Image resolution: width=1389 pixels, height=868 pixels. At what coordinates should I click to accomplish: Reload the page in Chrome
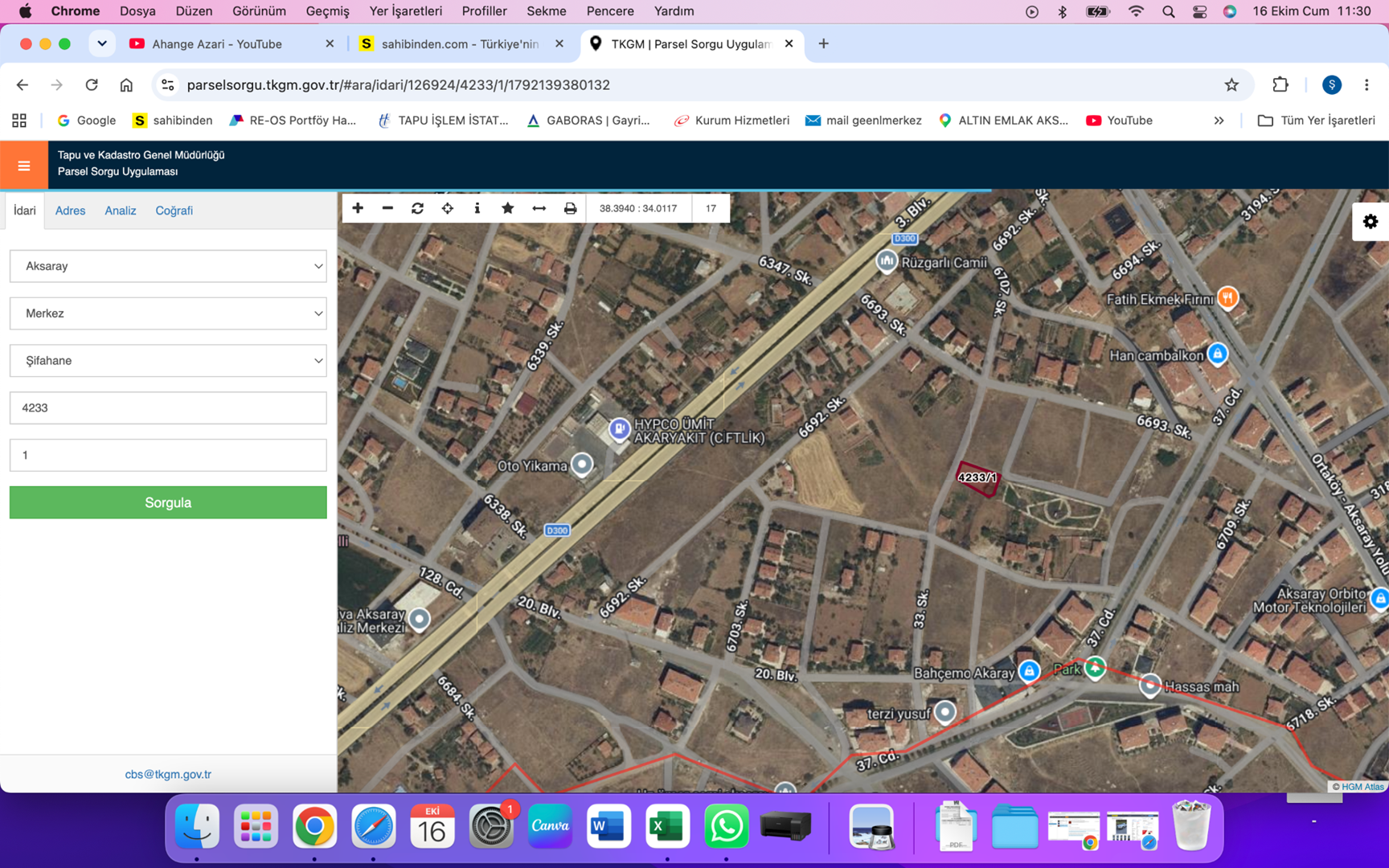coord(92,84)
